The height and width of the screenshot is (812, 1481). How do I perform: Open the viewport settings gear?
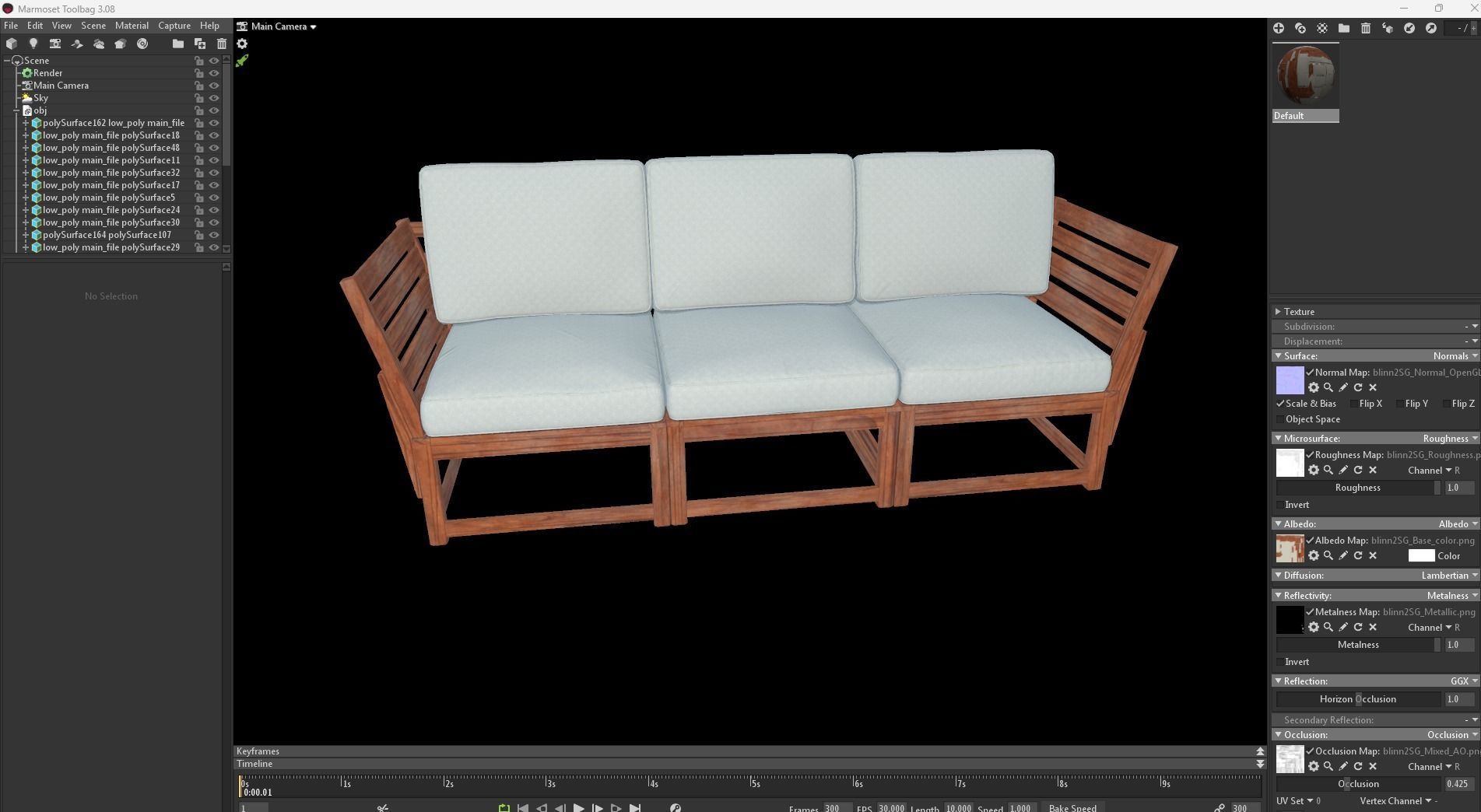pos(242,44)
